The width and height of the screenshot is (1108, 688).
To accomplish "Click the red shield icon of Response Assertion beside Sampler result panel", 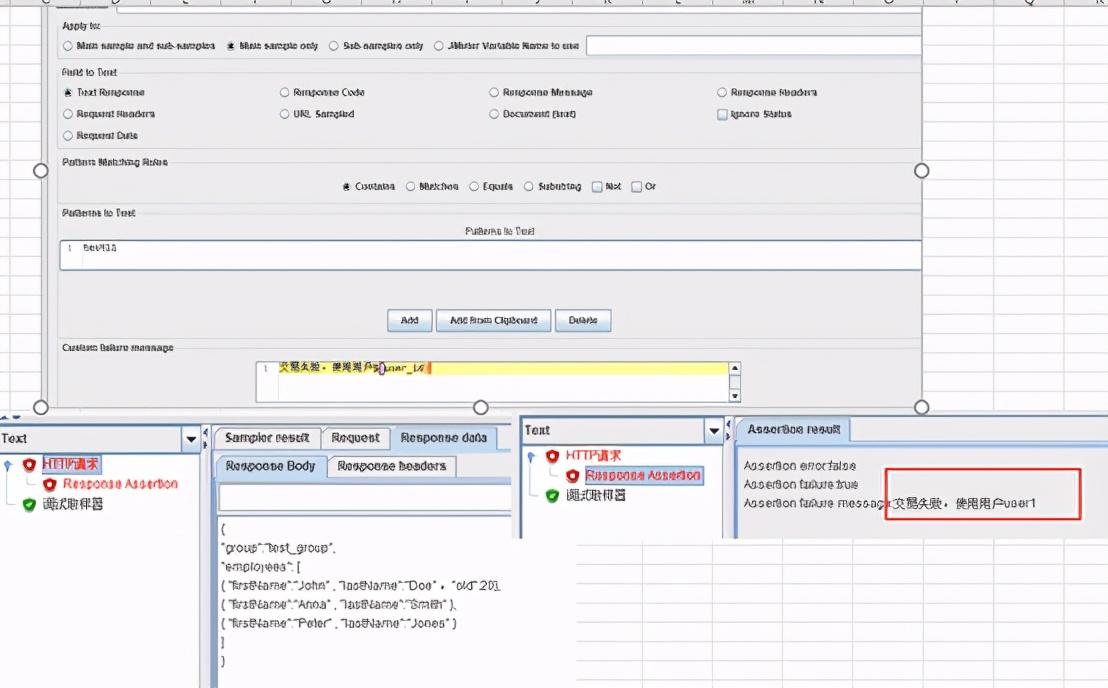I will click(x=49, y=485).
